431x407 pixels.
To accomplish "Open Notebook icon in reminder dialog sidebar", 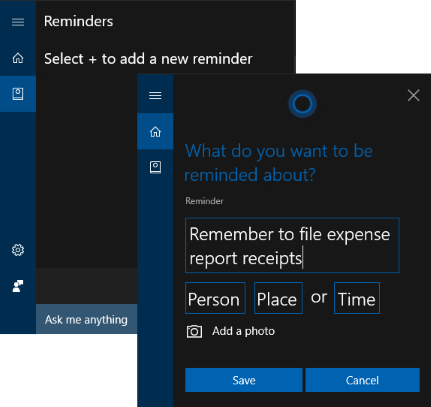I will [x=155, y=167].
